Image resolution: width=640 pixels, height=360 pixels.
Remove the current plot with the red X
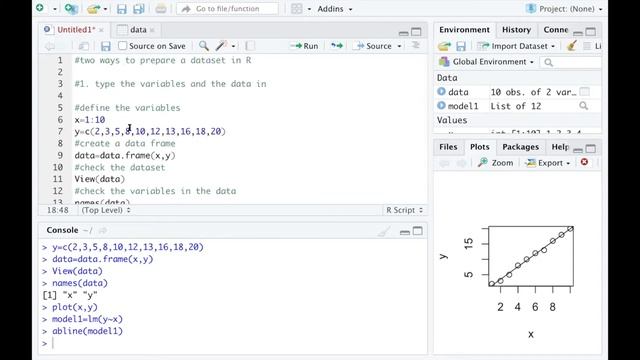click(x=584, y=162)
